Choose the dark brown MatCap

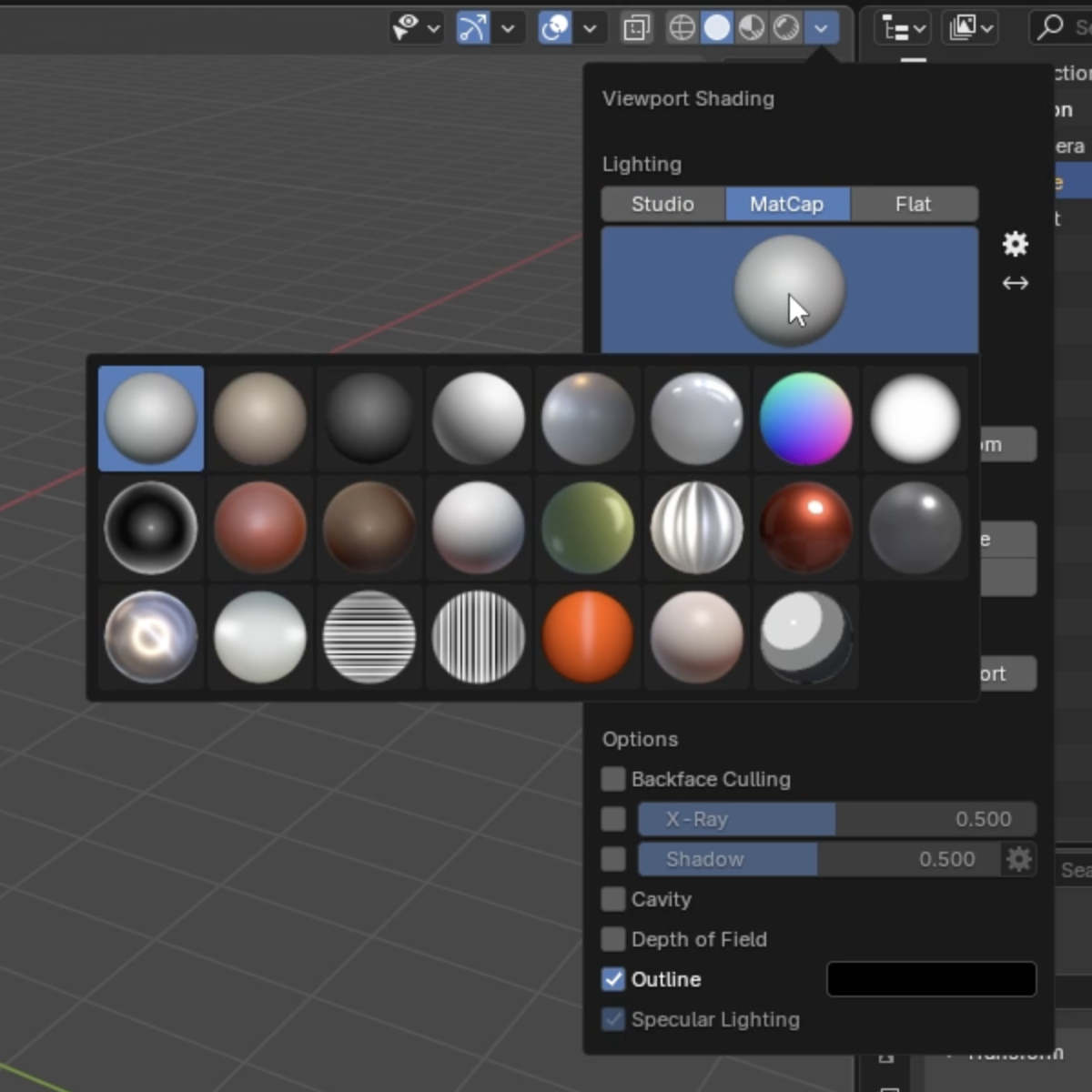tap(369, 528)
